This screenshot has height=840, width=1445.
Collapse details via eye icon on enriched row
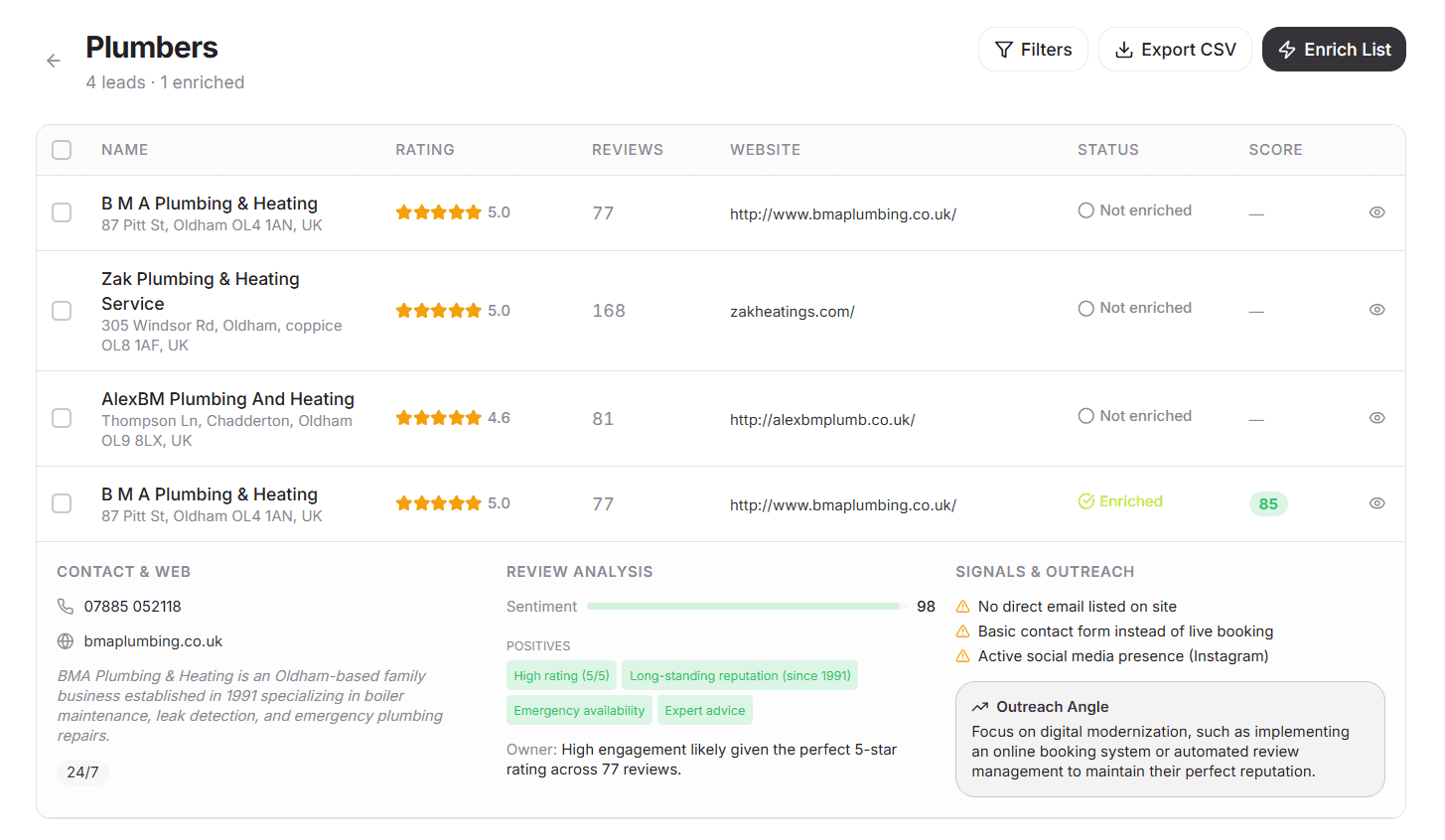point(1376,503)
